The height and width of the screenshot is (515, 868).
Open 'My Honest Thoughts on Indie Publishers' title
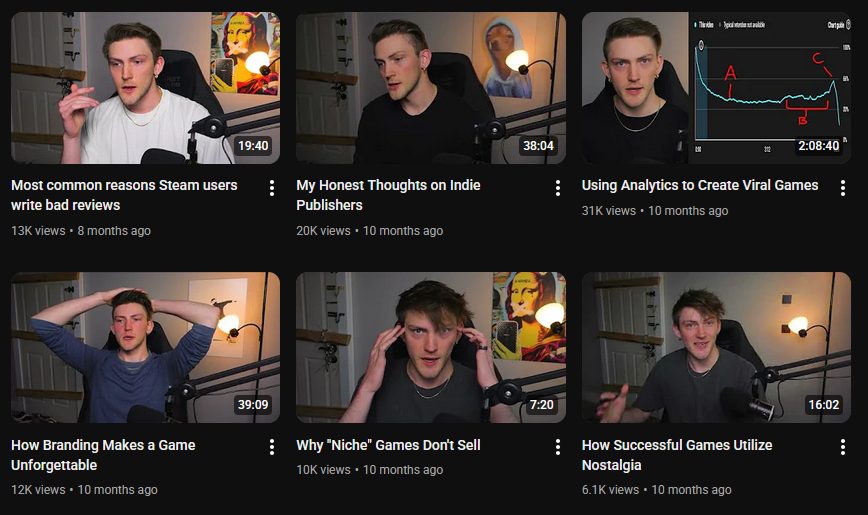[388, 195]
